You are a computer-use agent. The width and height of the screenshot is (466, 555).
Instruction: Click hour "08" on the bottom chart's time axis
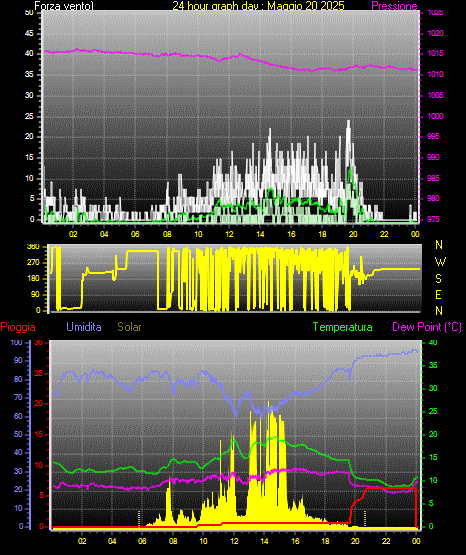173,541
